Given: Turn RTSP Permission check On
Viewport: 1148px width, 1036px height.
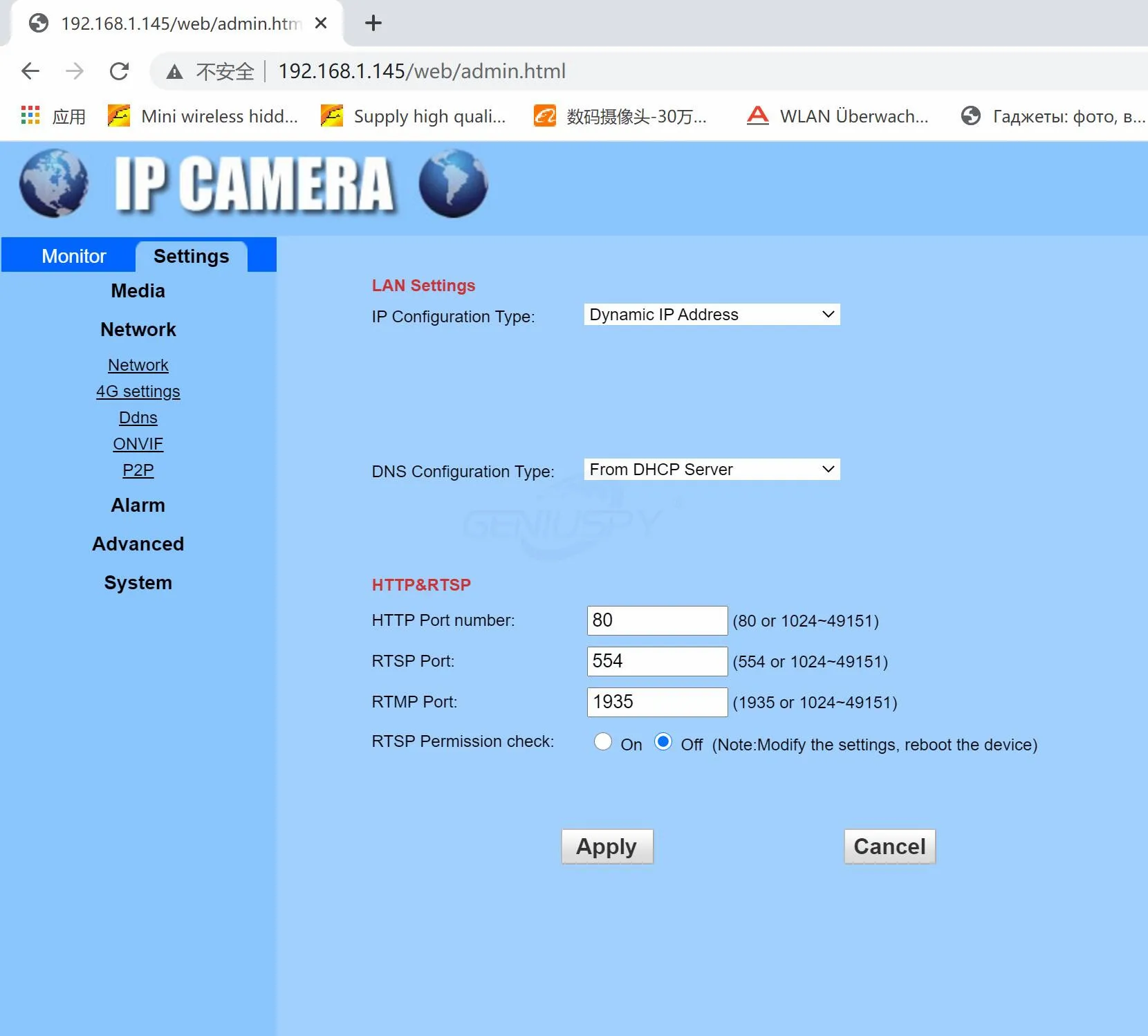Looking at the screenshot, I should (603, 742).
